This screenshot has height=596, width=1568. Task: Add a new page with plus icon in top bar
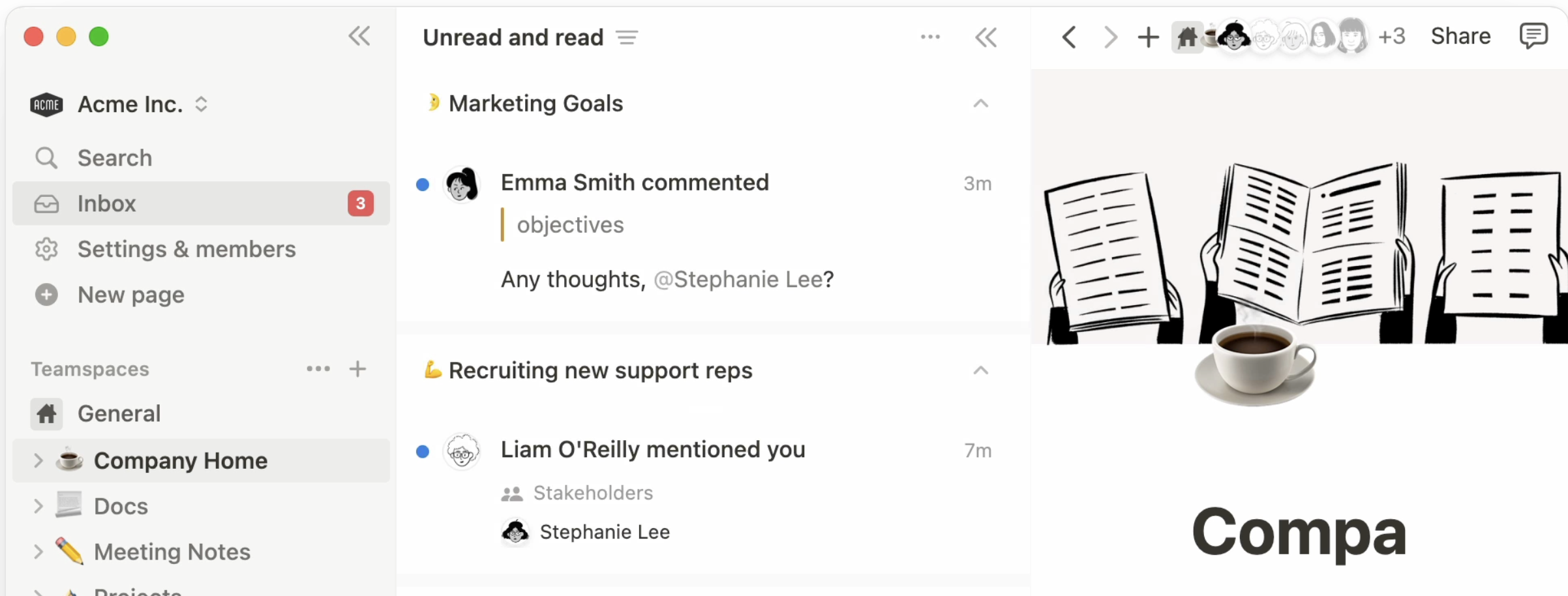click(1148, 37)
